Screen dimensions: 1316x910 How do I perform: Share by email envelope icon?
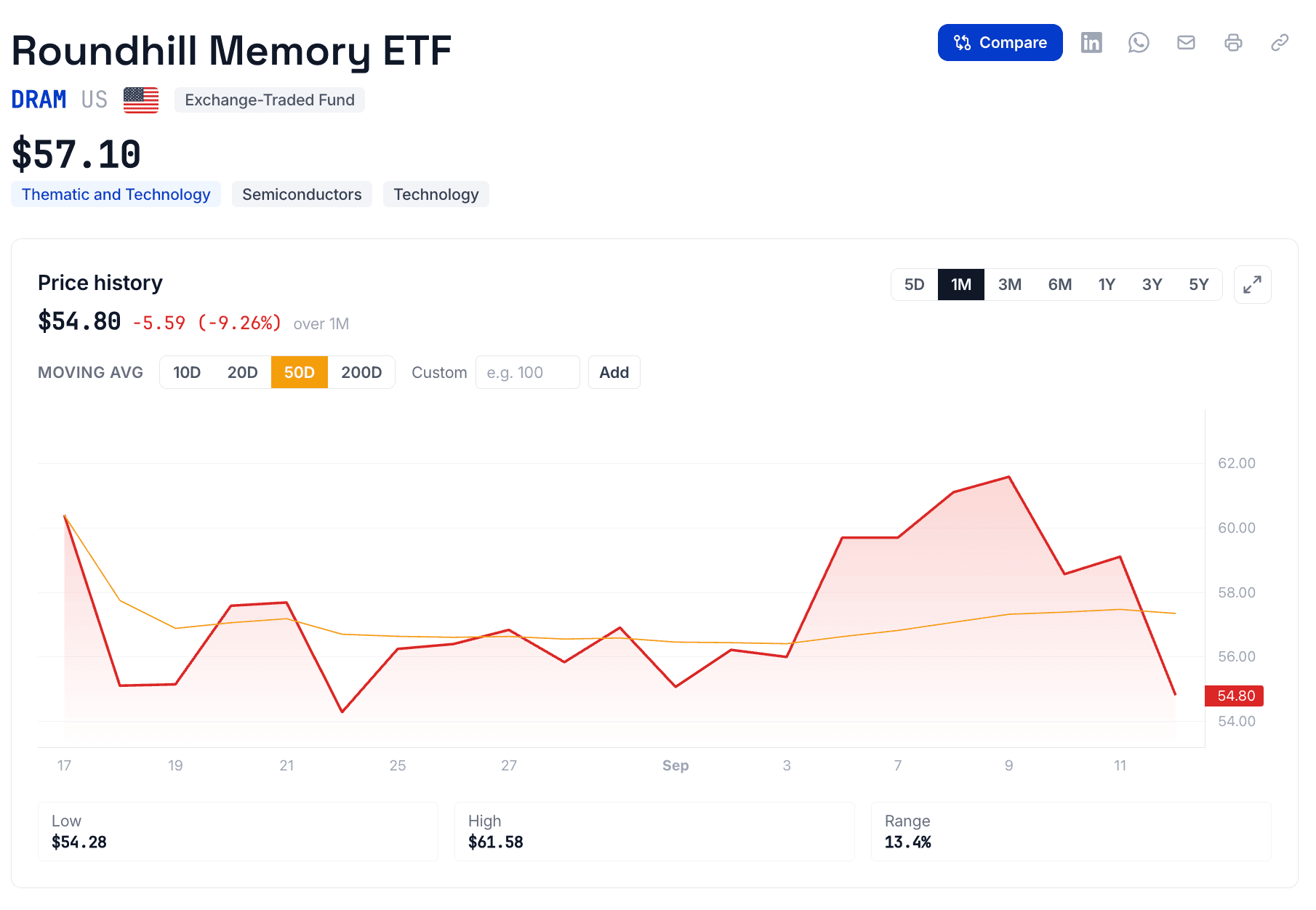[1186, 43]
